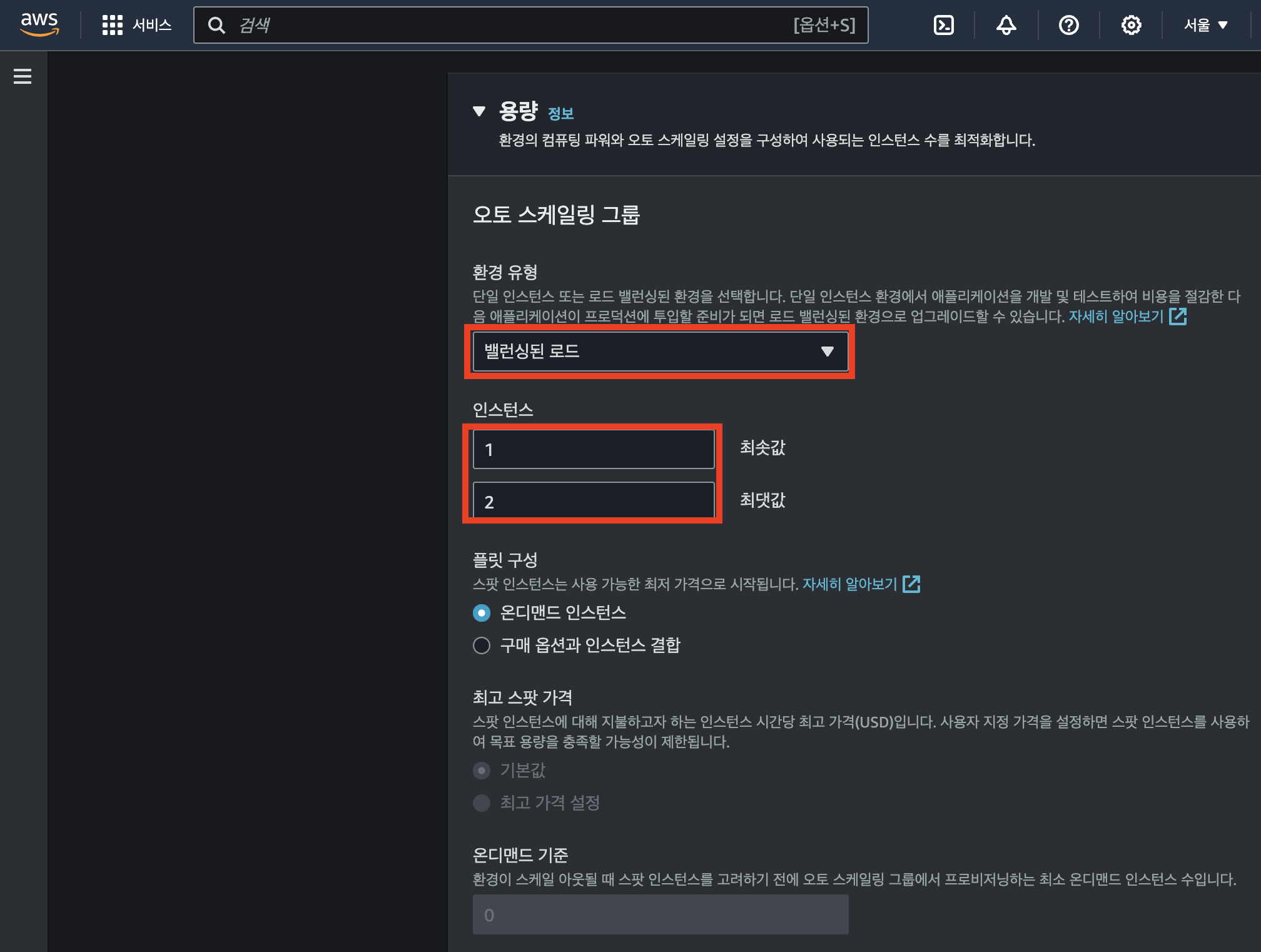Collapse the 용량 section triangle
The width and height of the screenshot is (1261, 952).
(x=479, y=111)
